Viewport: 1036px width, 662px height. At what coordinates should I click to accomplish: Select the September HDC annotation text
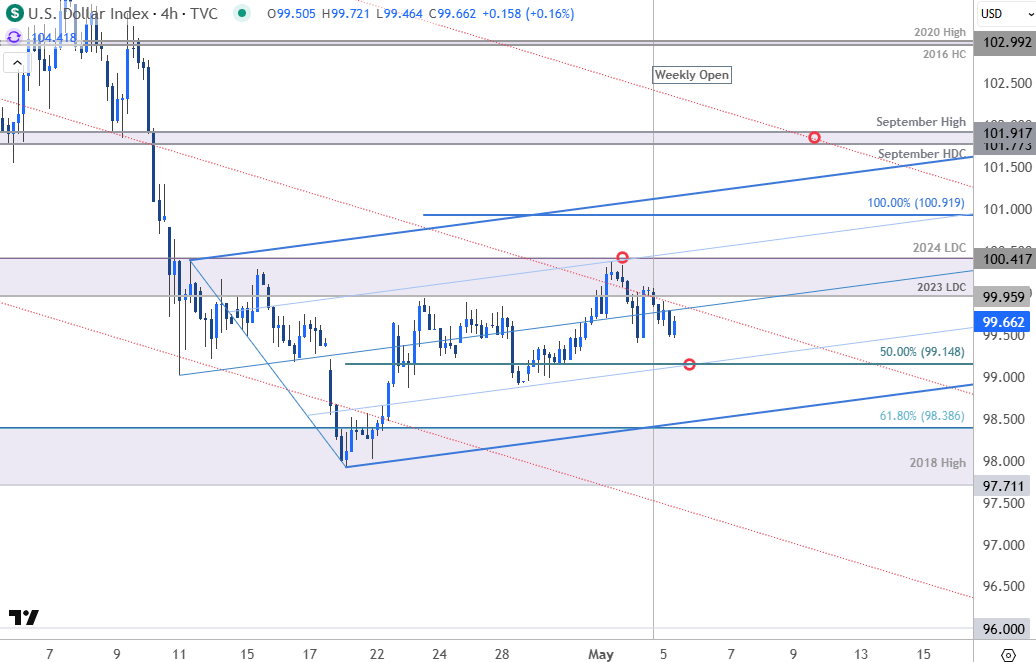(922, 153)
